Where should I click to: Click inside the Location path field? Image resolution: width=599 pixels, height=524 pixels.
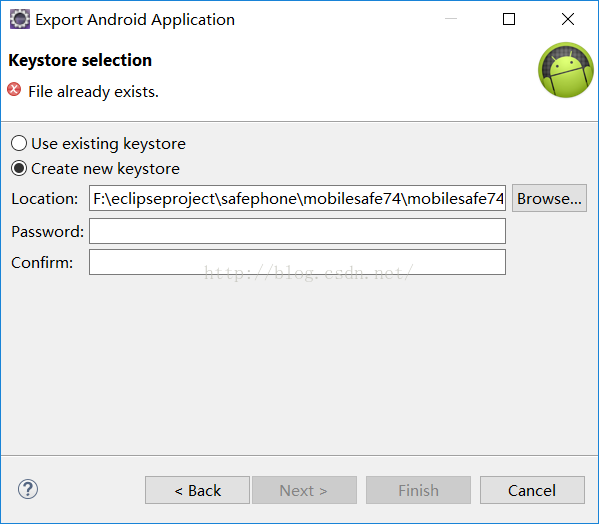(x=297, y=198)
